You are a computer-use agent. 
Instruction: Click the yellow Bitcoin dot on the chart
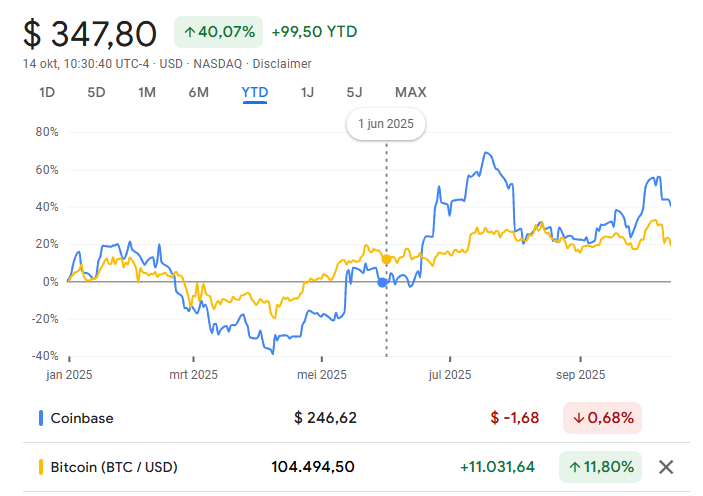tap(387, 260)
